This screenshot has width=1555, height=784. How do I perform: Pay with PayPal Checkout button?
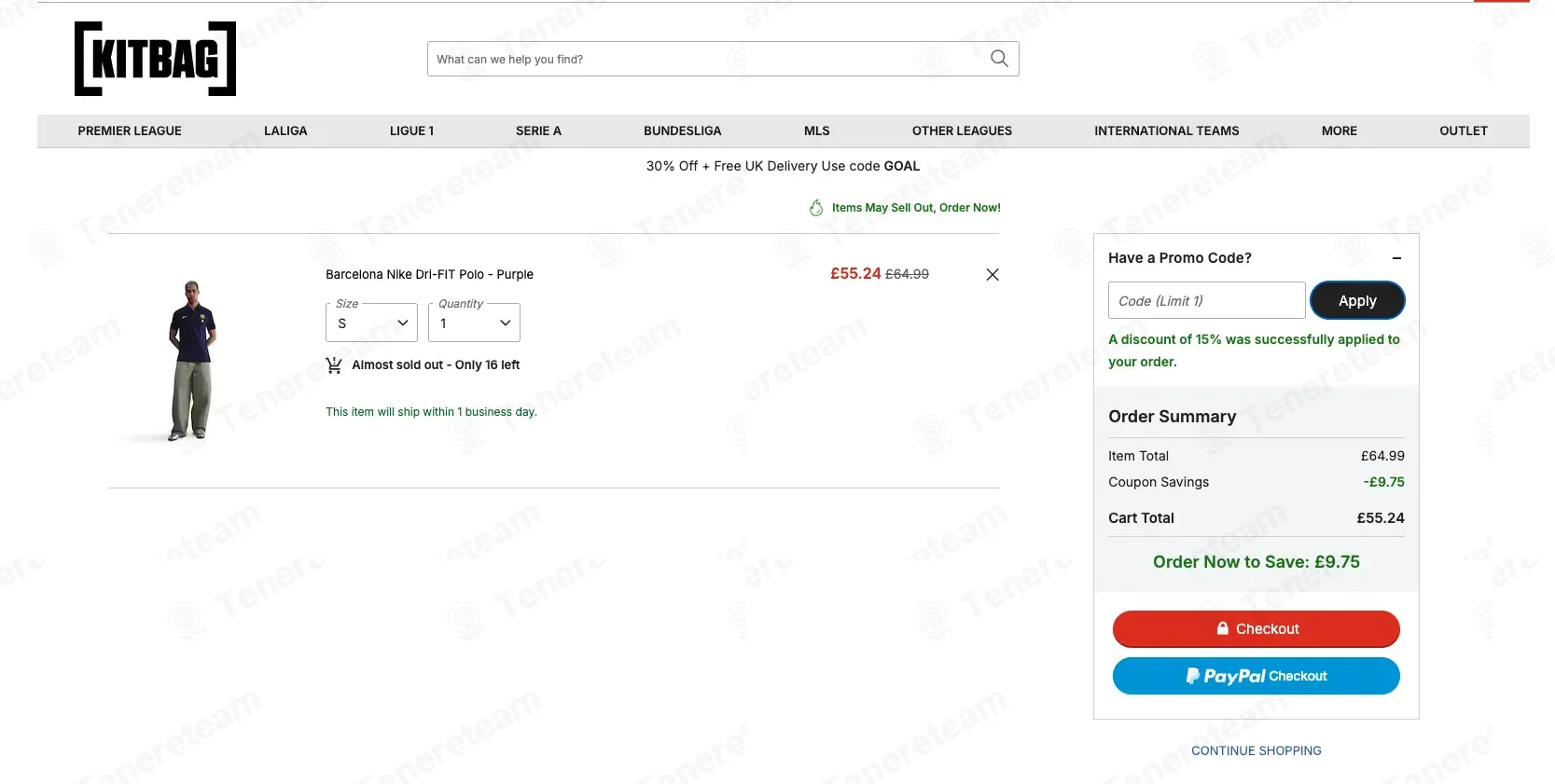pos(1256,676)
